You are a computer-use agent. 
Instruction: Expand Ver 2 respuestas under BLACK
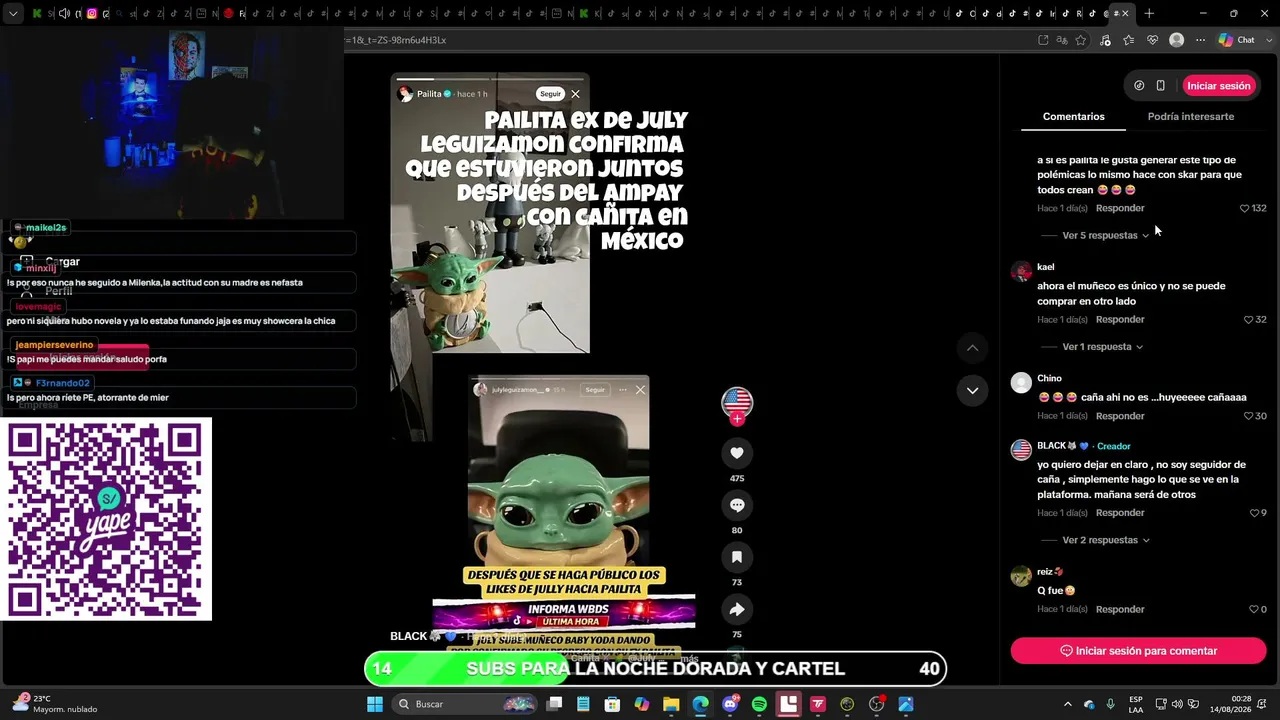(x=1106, y=540)
